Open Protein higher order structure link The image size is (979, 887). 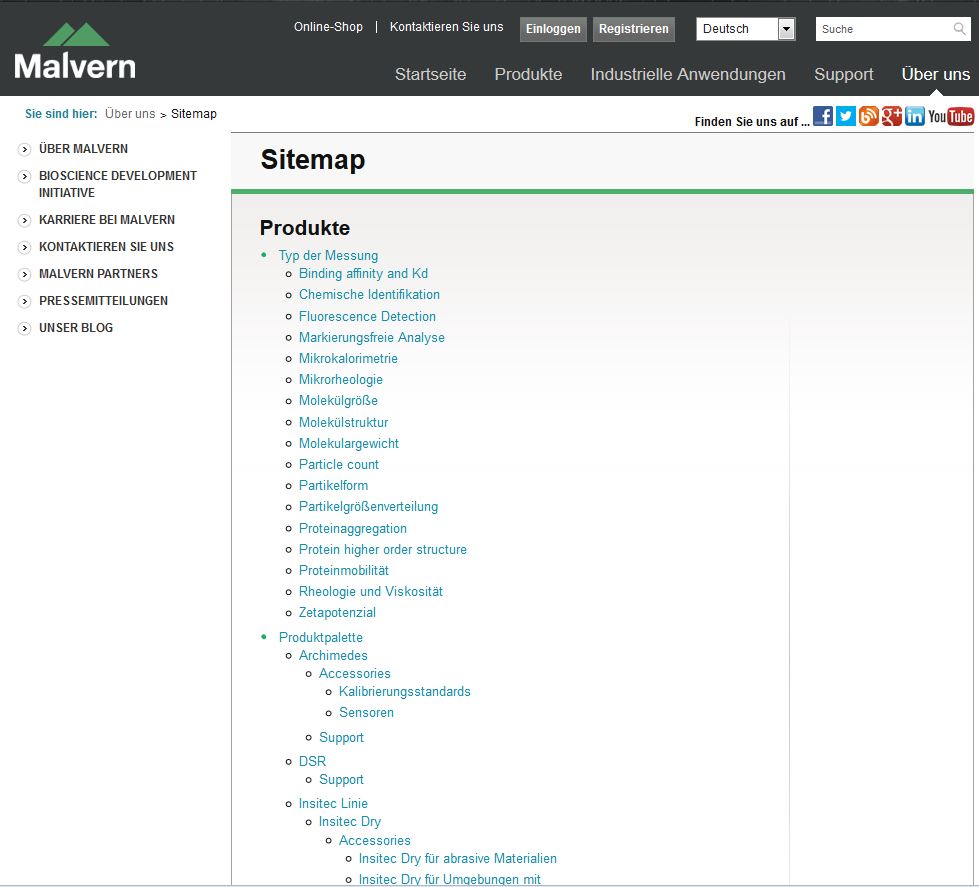pos(383,550)
